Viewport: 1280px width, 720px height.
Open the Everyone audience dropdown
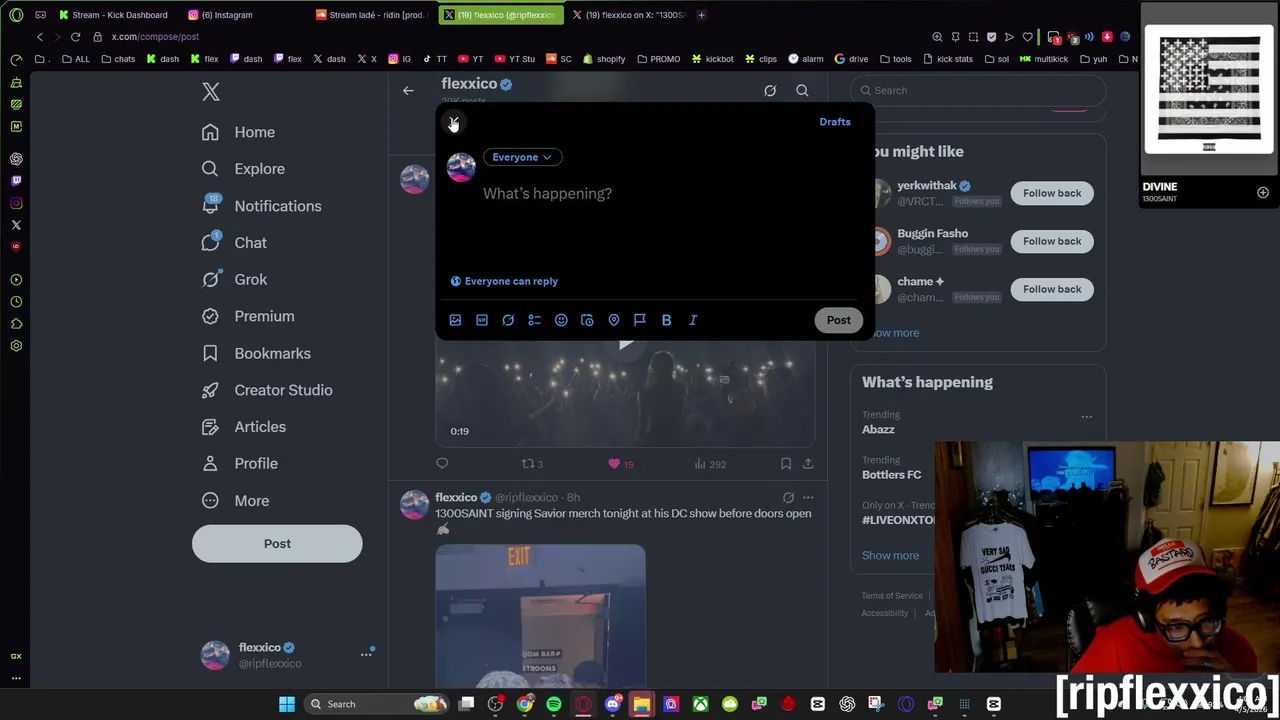point(522,157)
